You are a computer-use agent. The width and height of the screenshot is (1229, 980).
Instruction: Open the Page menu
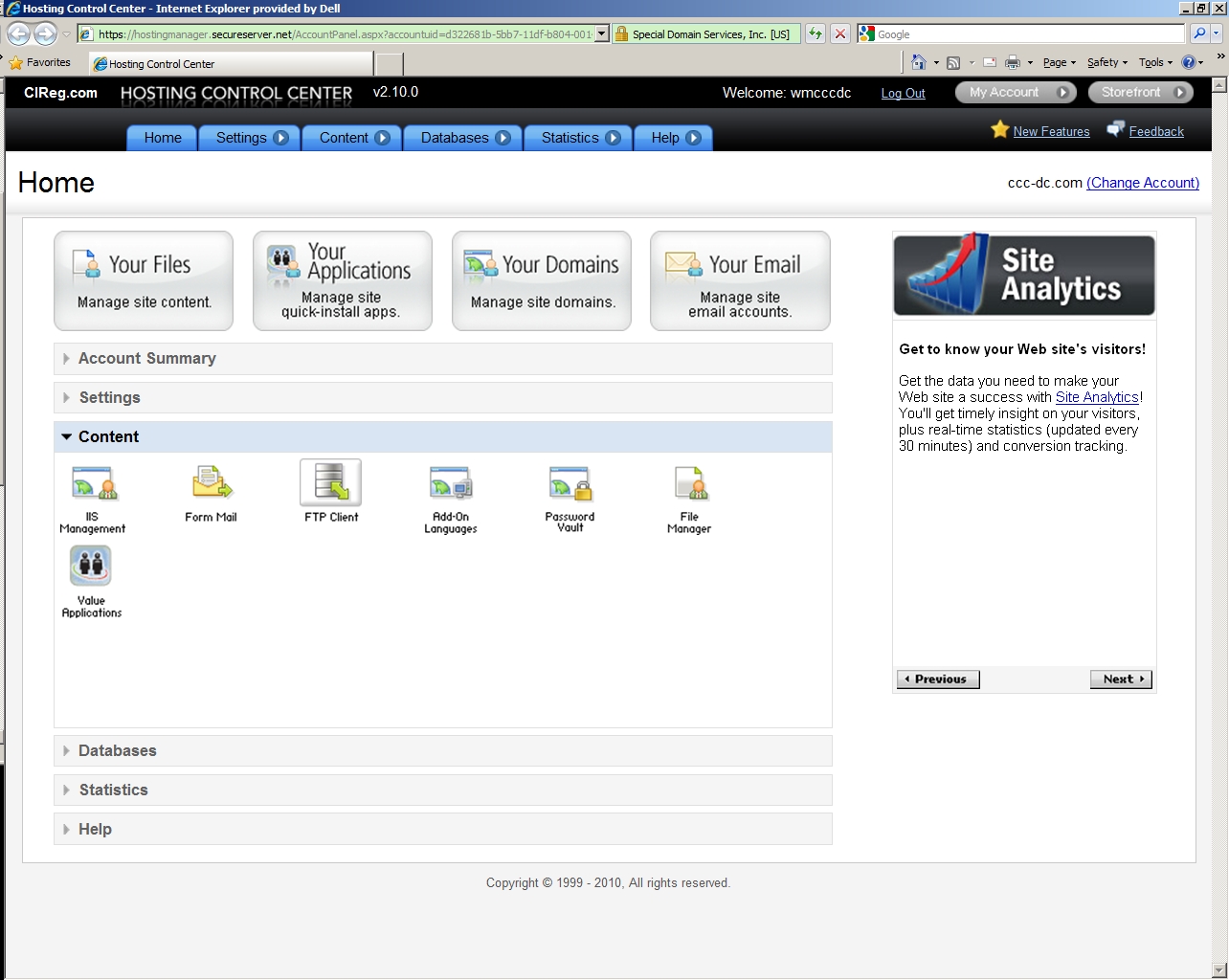pos(1060,62)
